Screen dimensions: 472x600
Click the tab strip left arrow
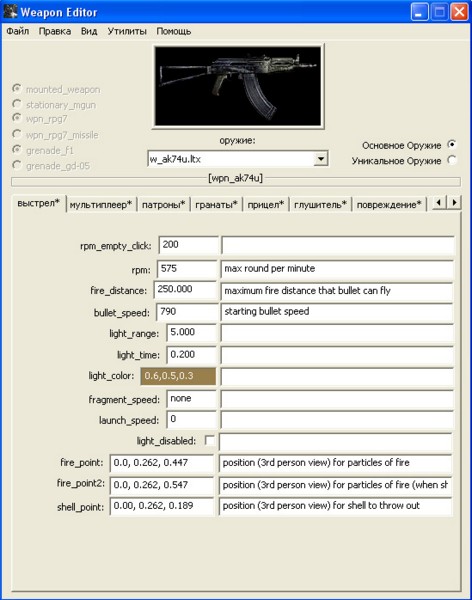(439, 202)
